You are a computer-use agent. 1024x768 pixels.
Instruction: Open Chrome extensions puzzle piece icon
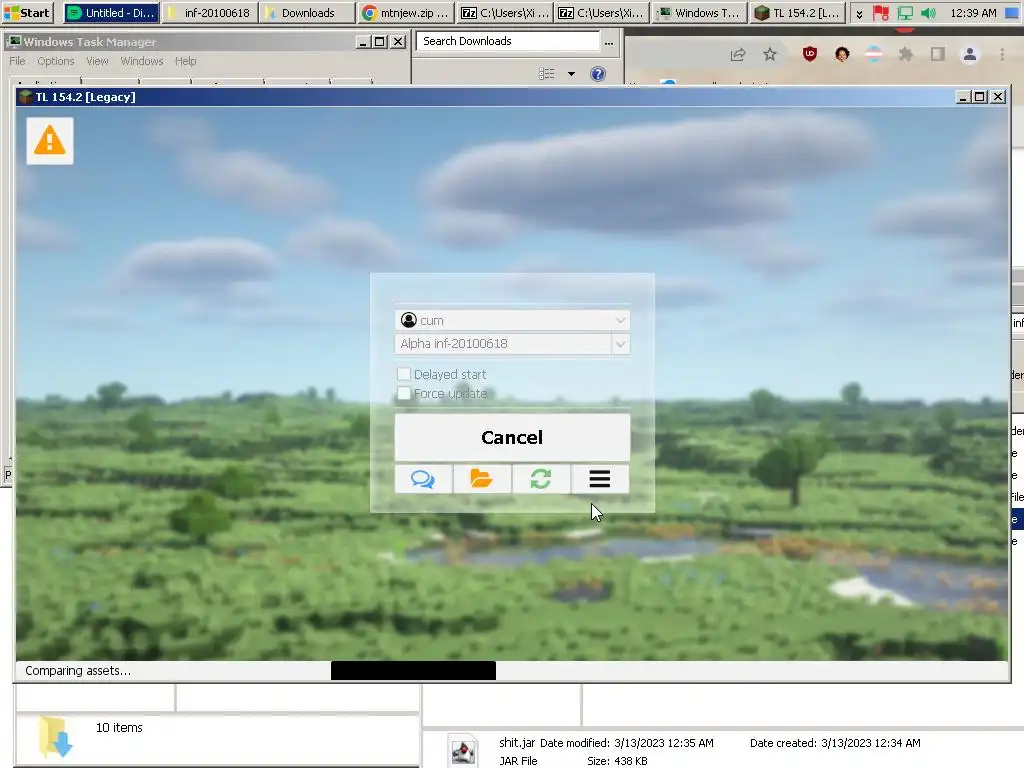click(x=906, y=54)
